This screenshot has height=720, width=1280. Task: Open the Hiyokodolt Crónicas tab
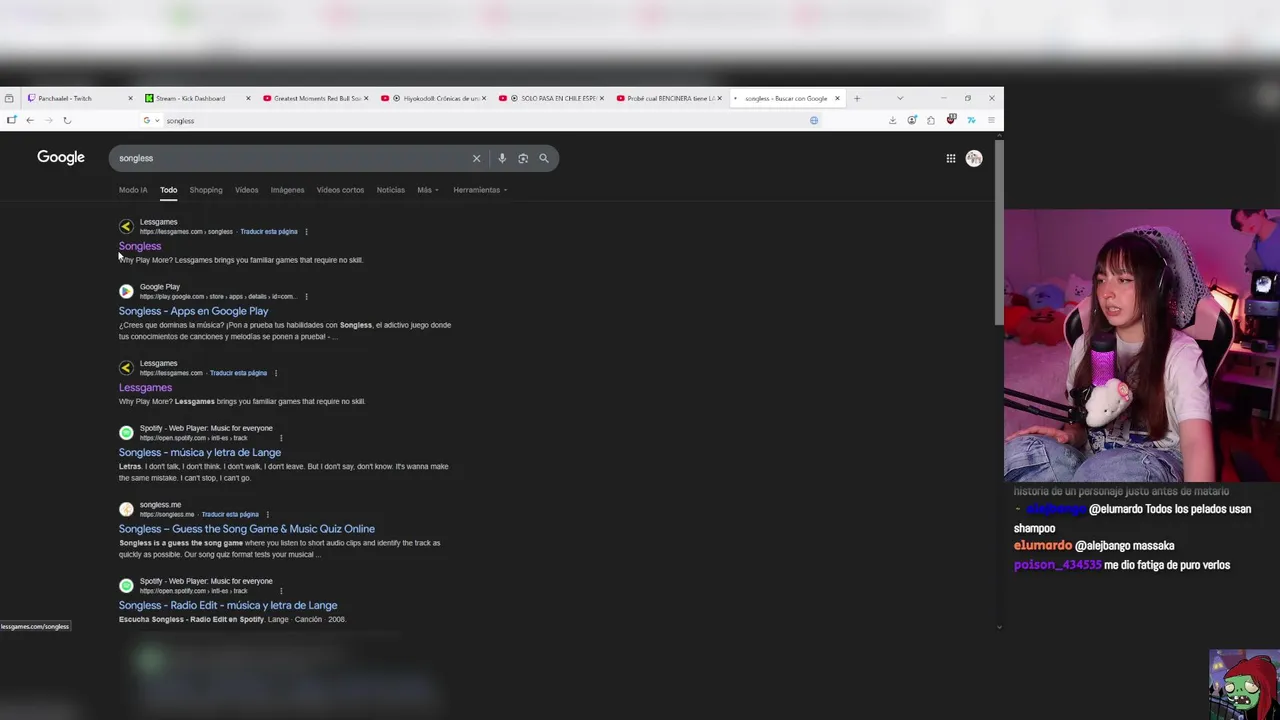click(434, 98)
